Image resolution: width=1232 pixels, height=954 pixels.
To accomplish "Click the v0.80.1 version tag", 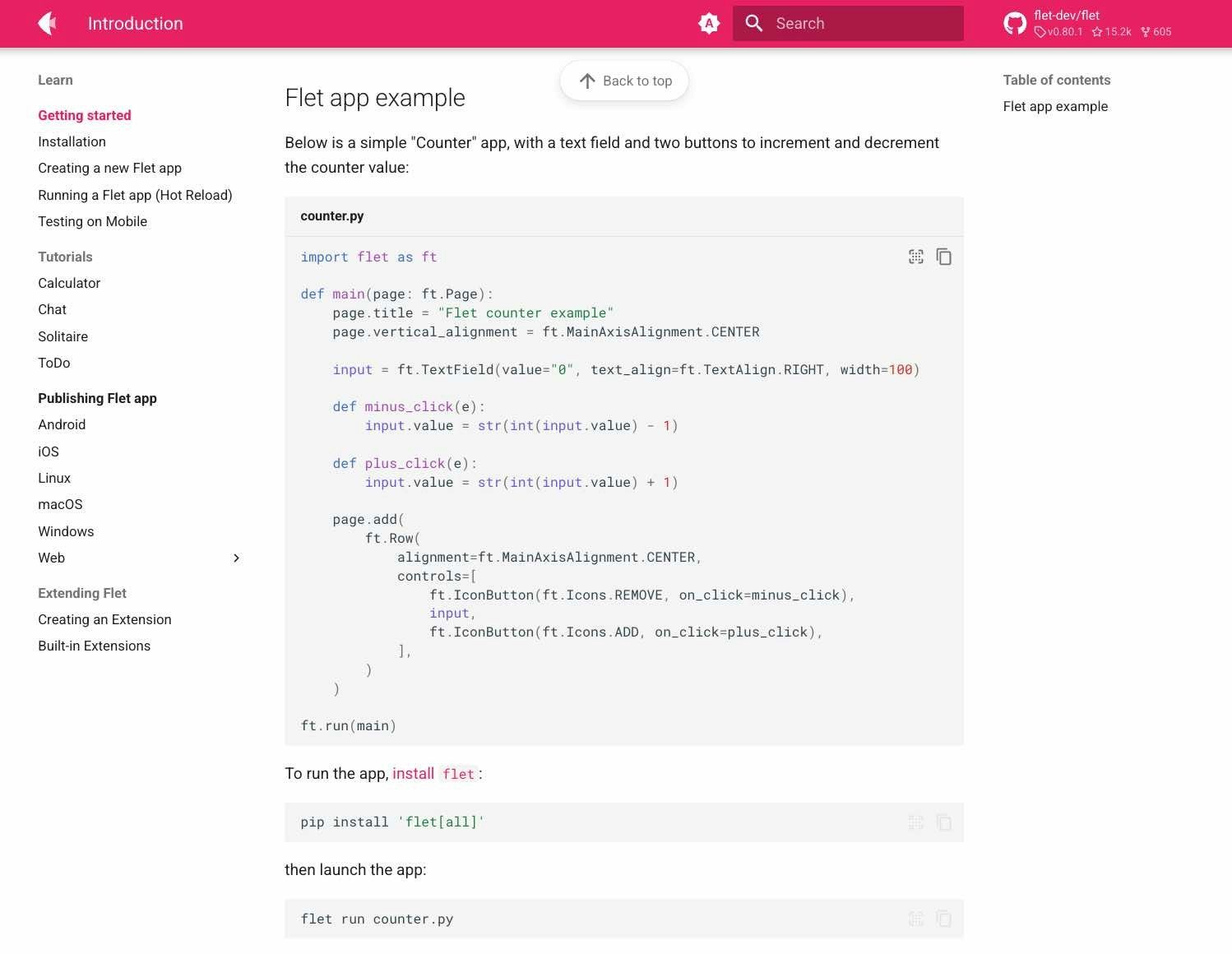I will point(1059,32).
